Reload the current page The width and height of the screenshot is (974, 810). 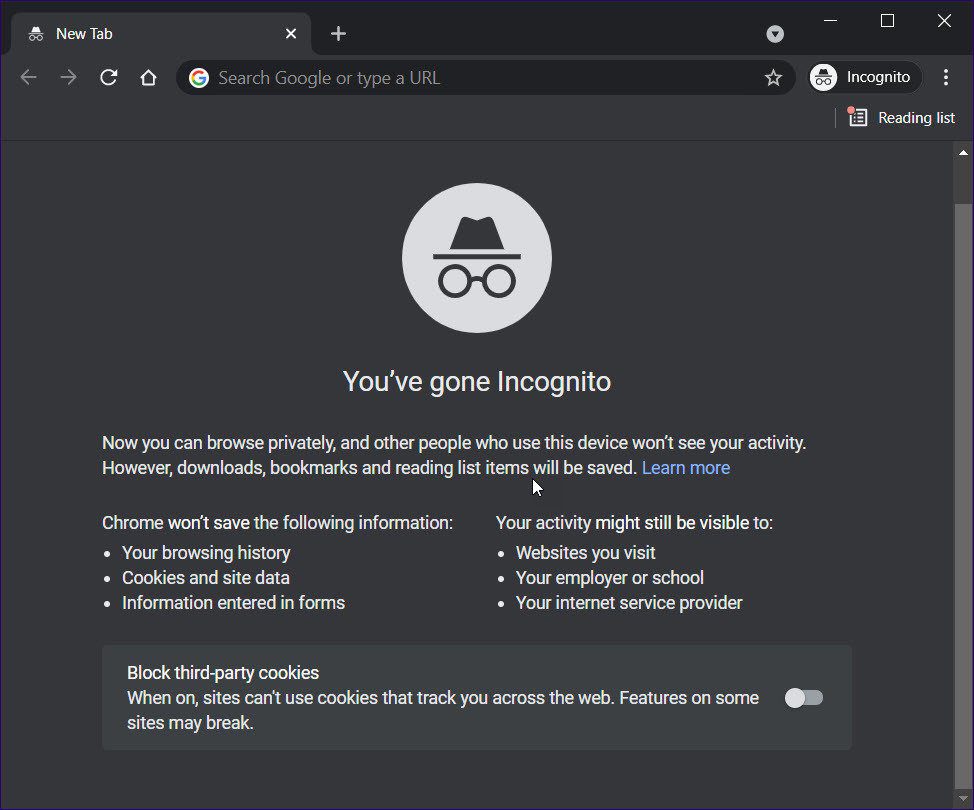(108, 77)
